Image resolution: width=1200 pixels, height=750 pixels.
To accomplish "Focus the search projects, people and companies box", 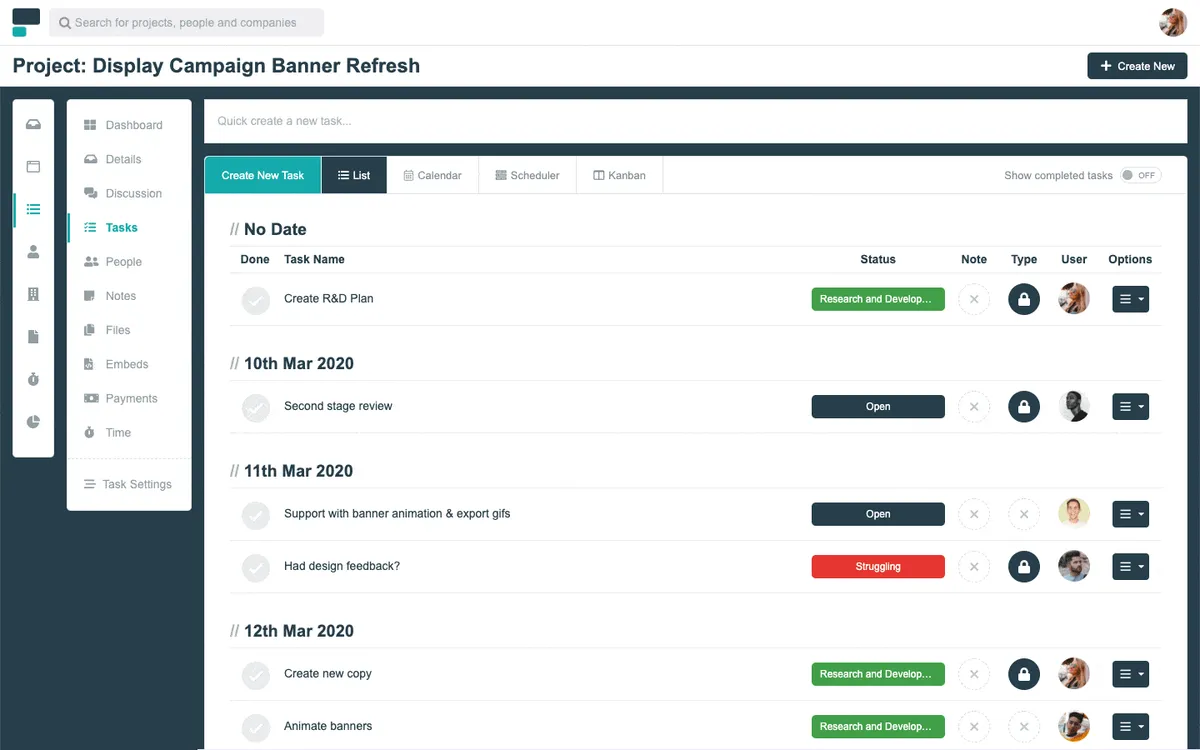I will point(187,22).
